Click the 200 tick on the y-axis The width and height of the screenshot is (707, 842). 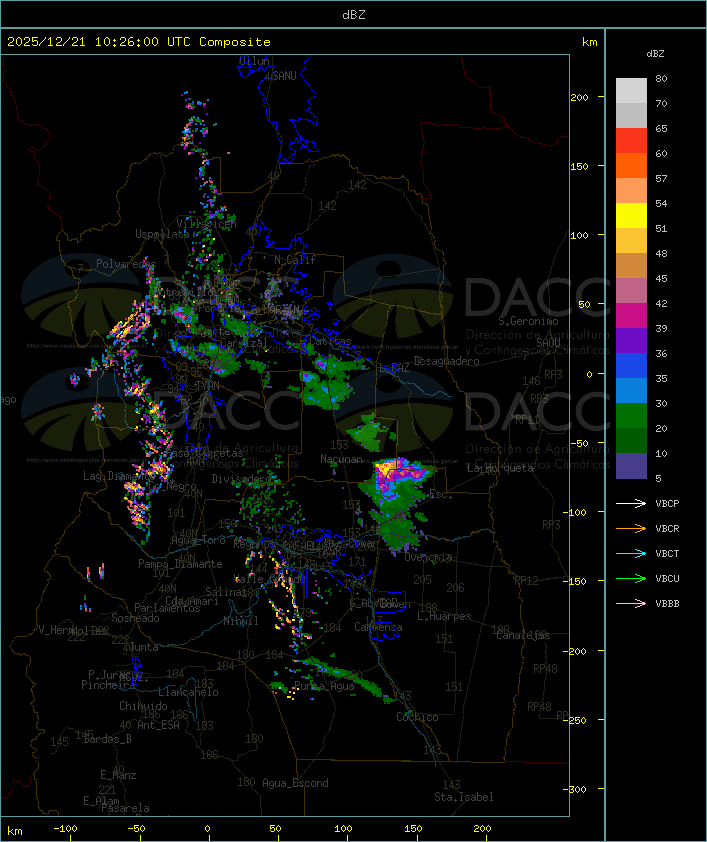click(x=579, y=97)
